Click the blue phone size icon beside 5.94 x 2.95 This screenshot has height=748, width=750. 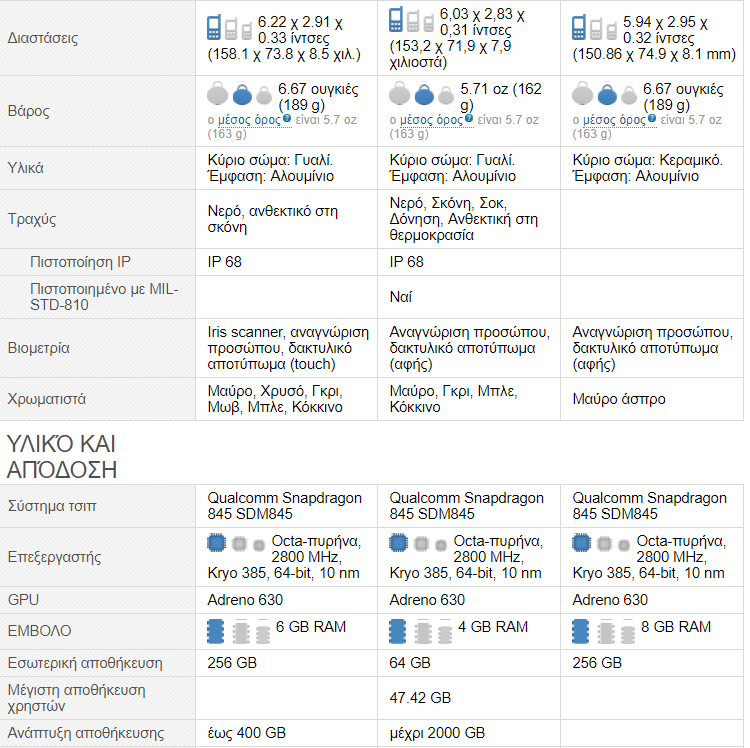[579, 28]
